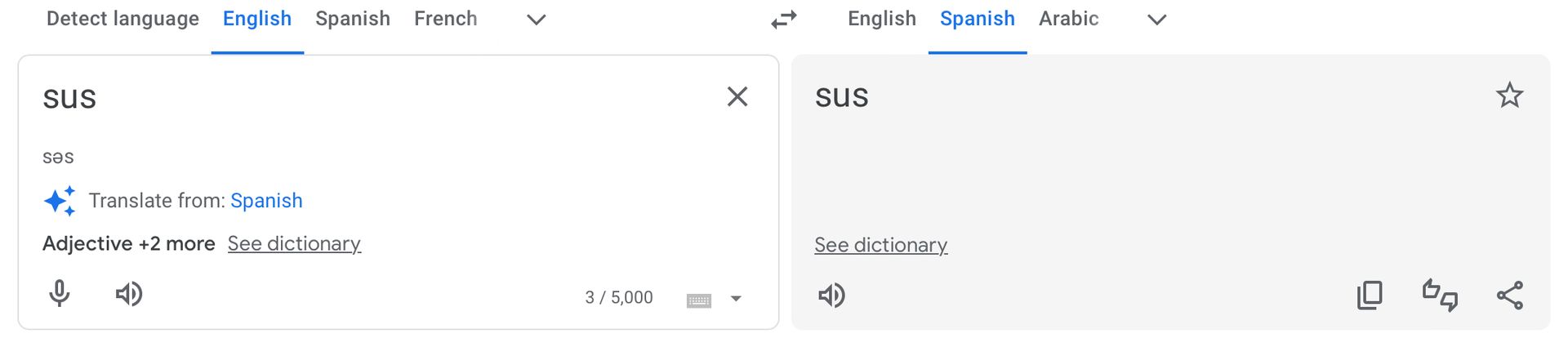Share the translation
Viewport: 1568px width, 338px height.
1510,295
